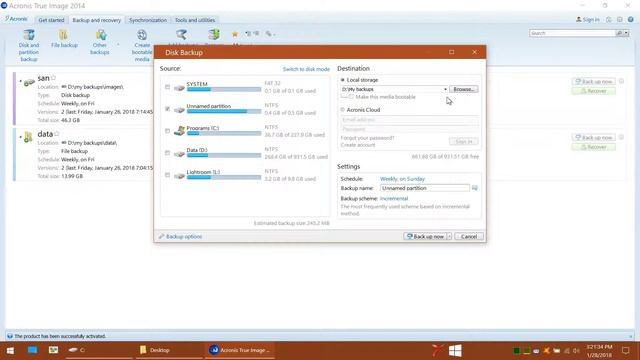Screen dimensions: 640x360
Task: Click Recover for the san backup
Action: [593, 91]
